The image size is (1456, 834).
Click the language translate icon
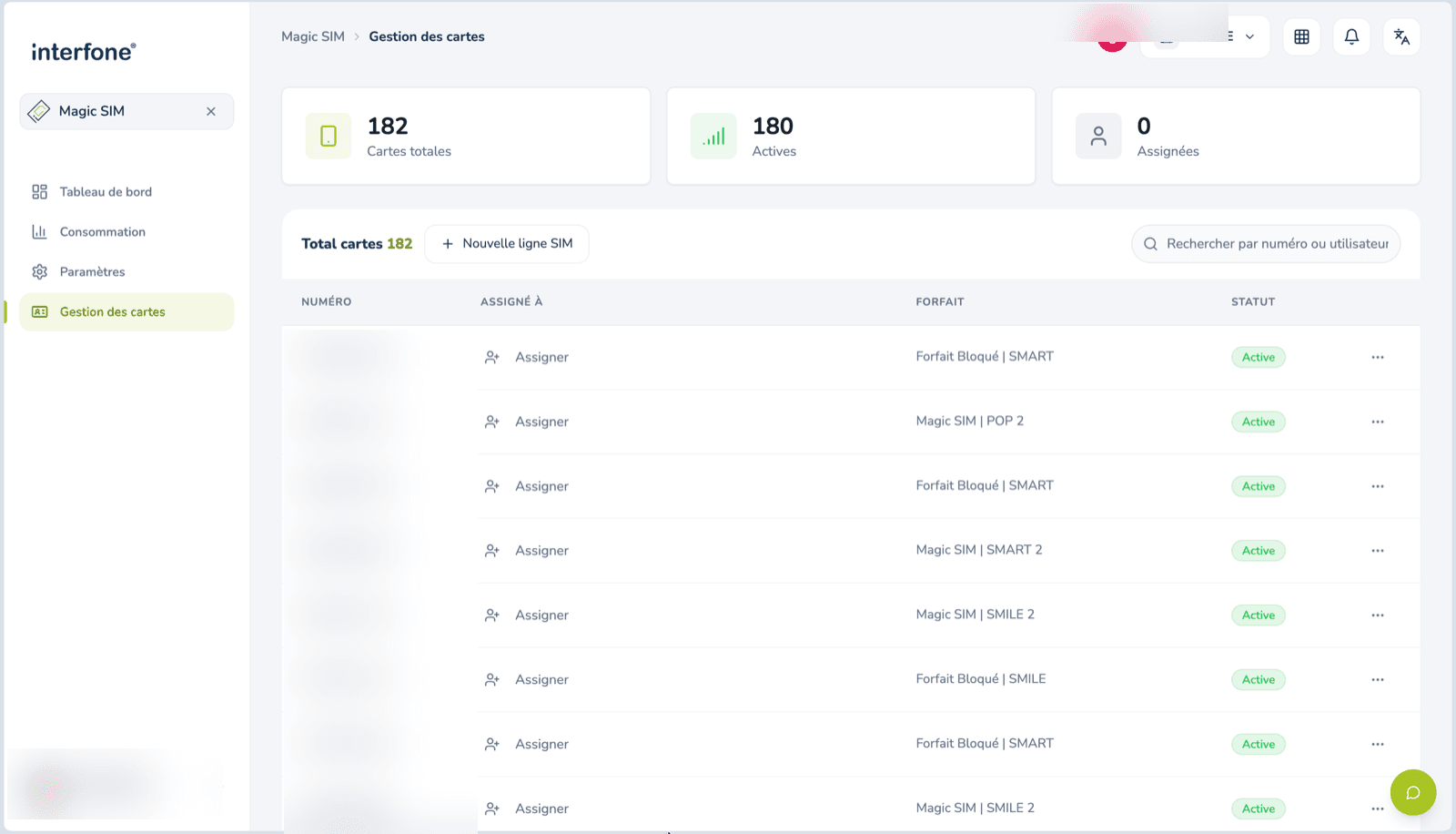click(x=1401, y=36)
